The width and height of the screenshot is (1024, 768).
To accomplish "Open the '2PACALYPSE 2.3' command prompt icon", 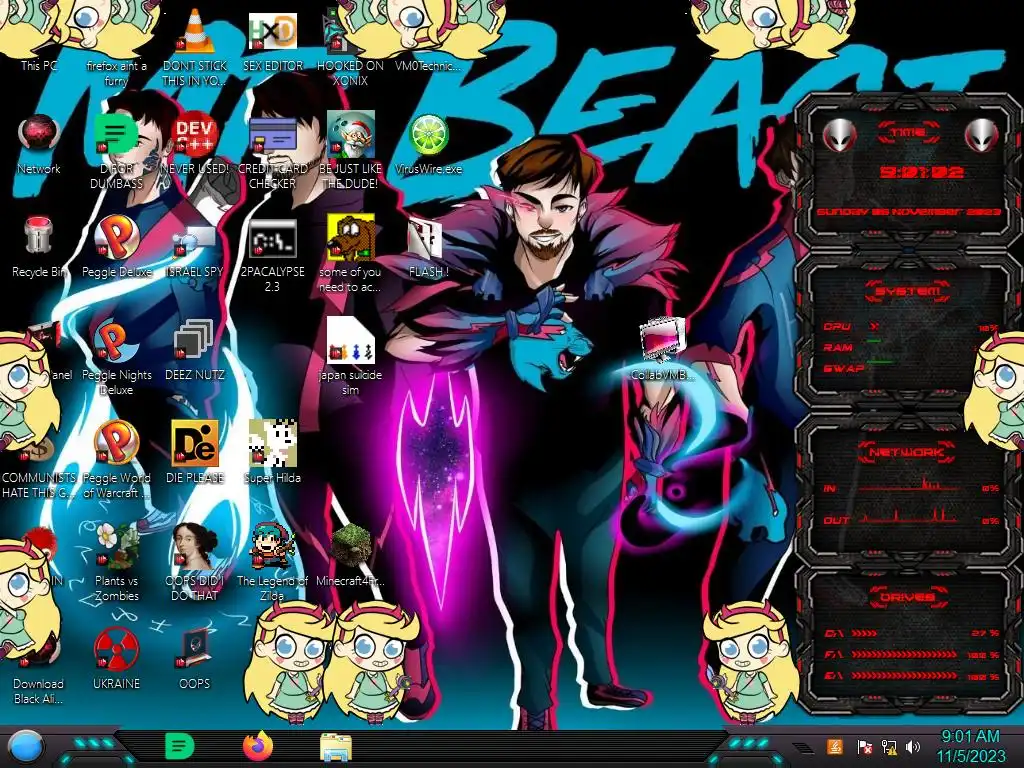I will (x=272, y=255).
